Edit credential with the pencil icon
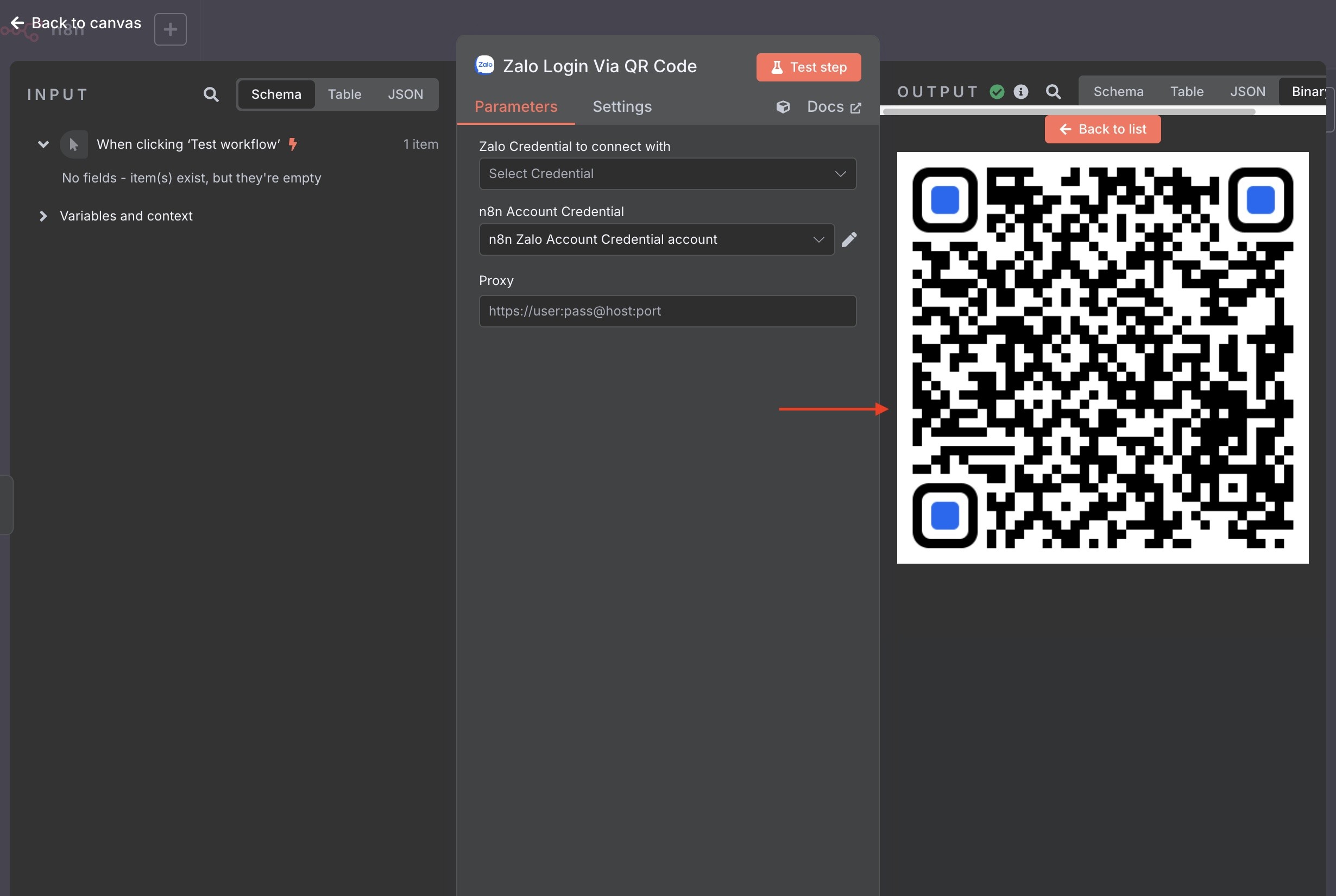The image size is (1336, 896). 849,239
